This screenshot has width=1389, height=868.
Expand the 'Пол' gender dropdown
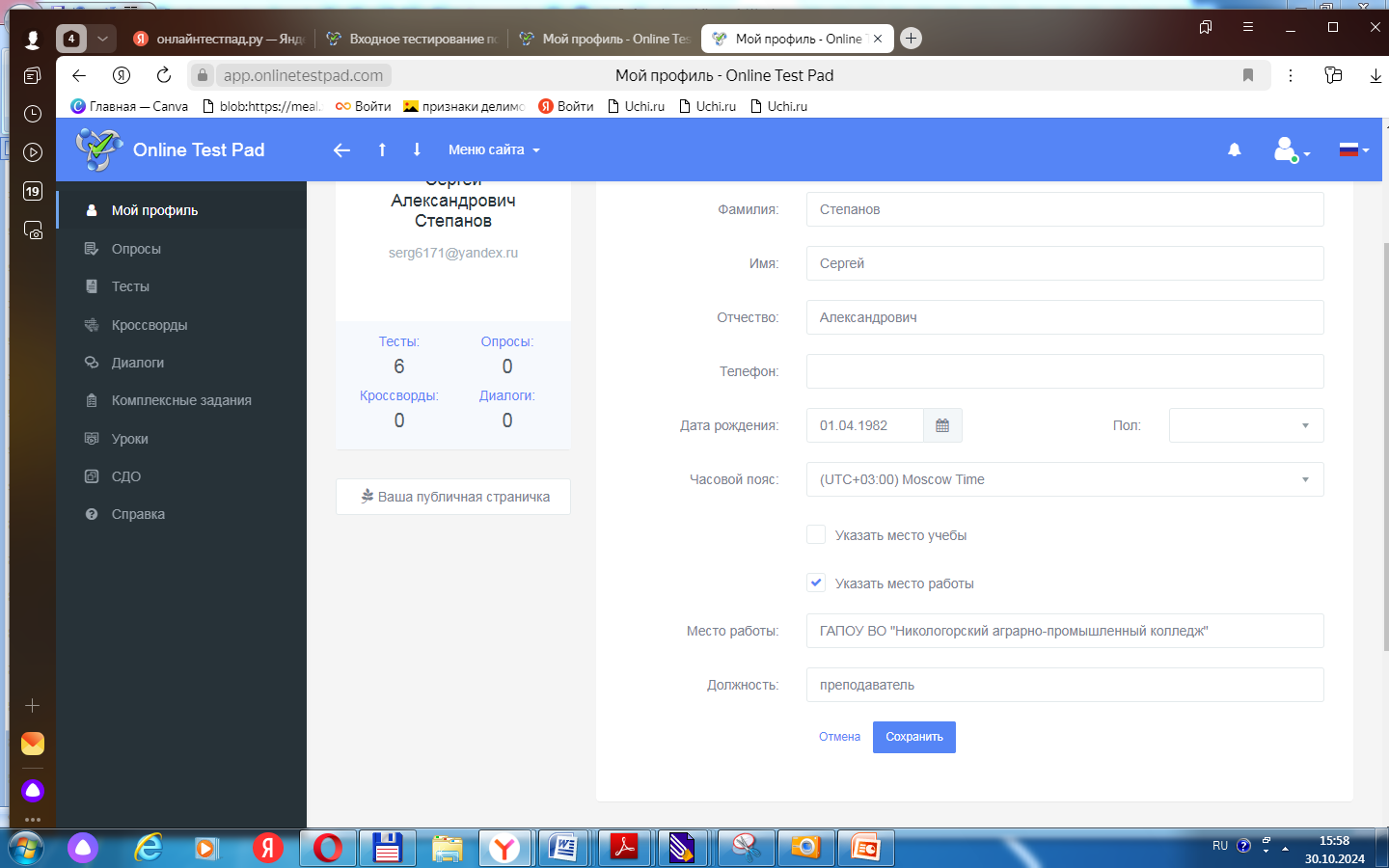(1245, 425)
